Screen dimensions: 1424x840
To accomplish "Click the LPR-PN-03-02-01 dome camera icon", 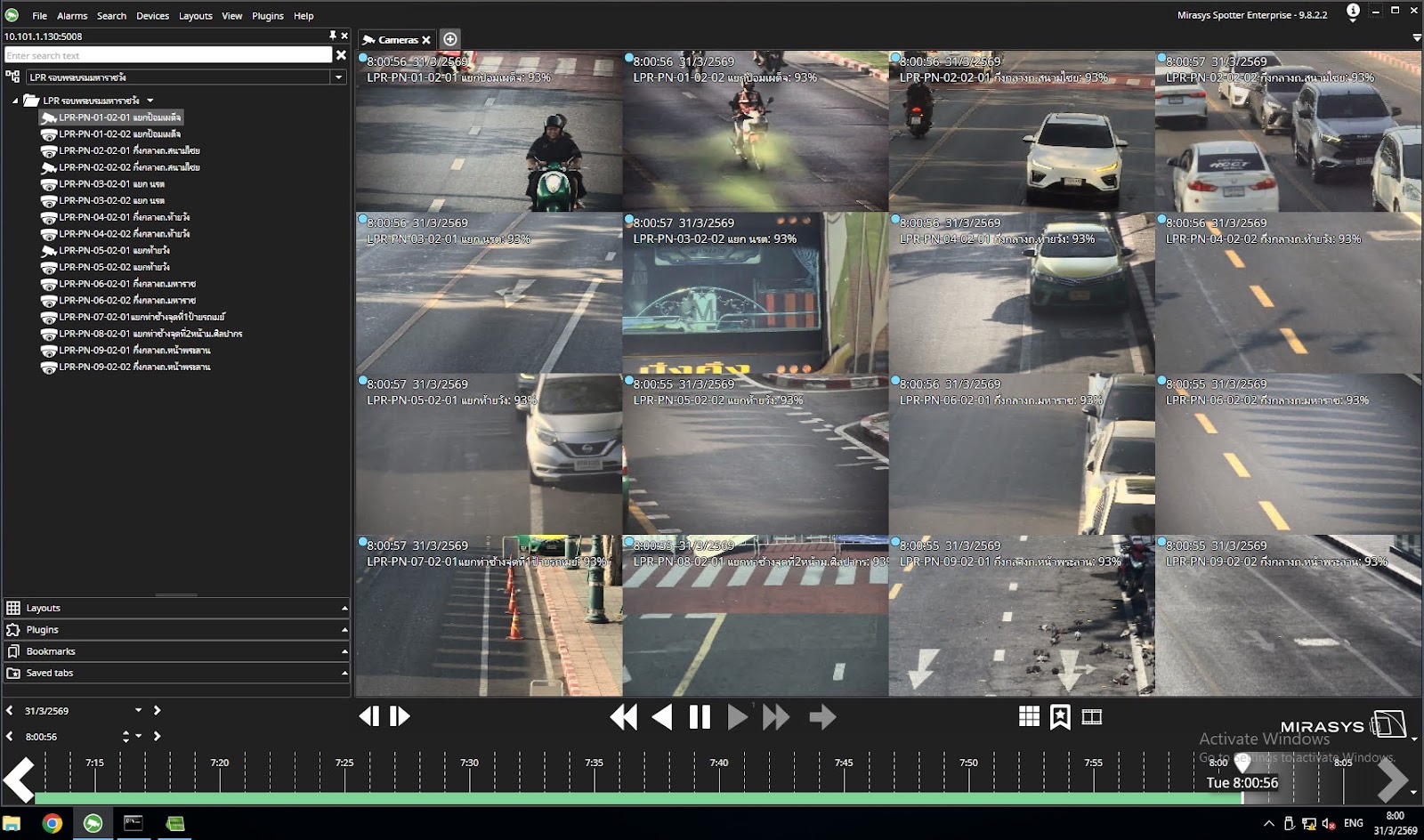I will [x=49, y=184].
